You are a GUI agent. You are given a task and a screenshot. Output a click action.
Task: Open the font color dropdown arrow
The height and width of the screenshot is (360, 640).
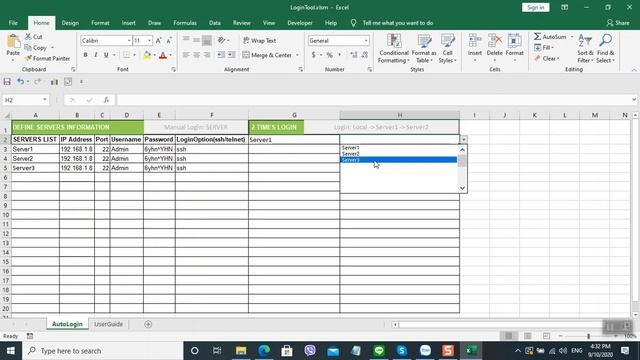pyautogui.click(x=171, y=55)
